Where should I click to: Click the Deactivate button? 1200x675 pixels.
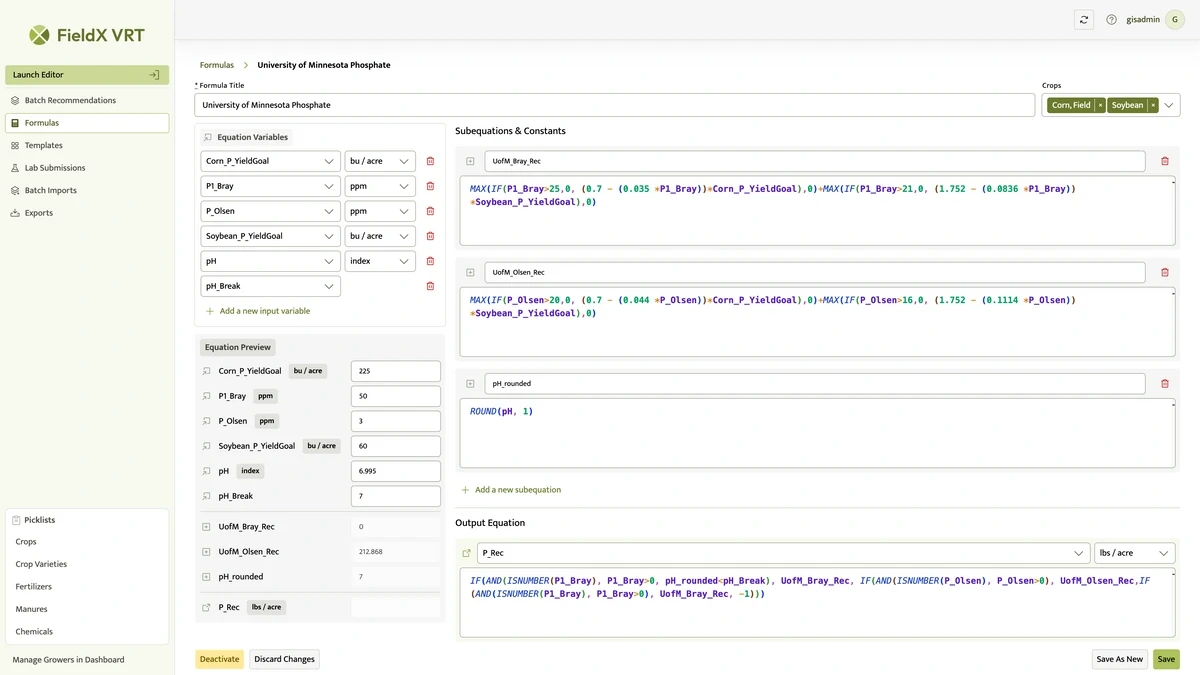point(219,659)
